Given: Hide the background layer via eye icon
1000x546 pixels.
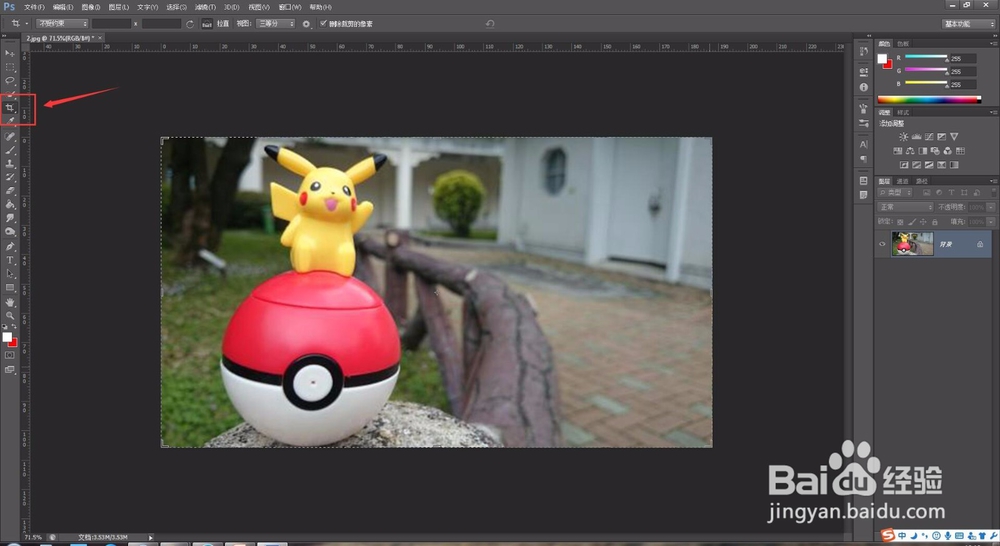Looking at the screenshot, I should click(x=883, y=244).
